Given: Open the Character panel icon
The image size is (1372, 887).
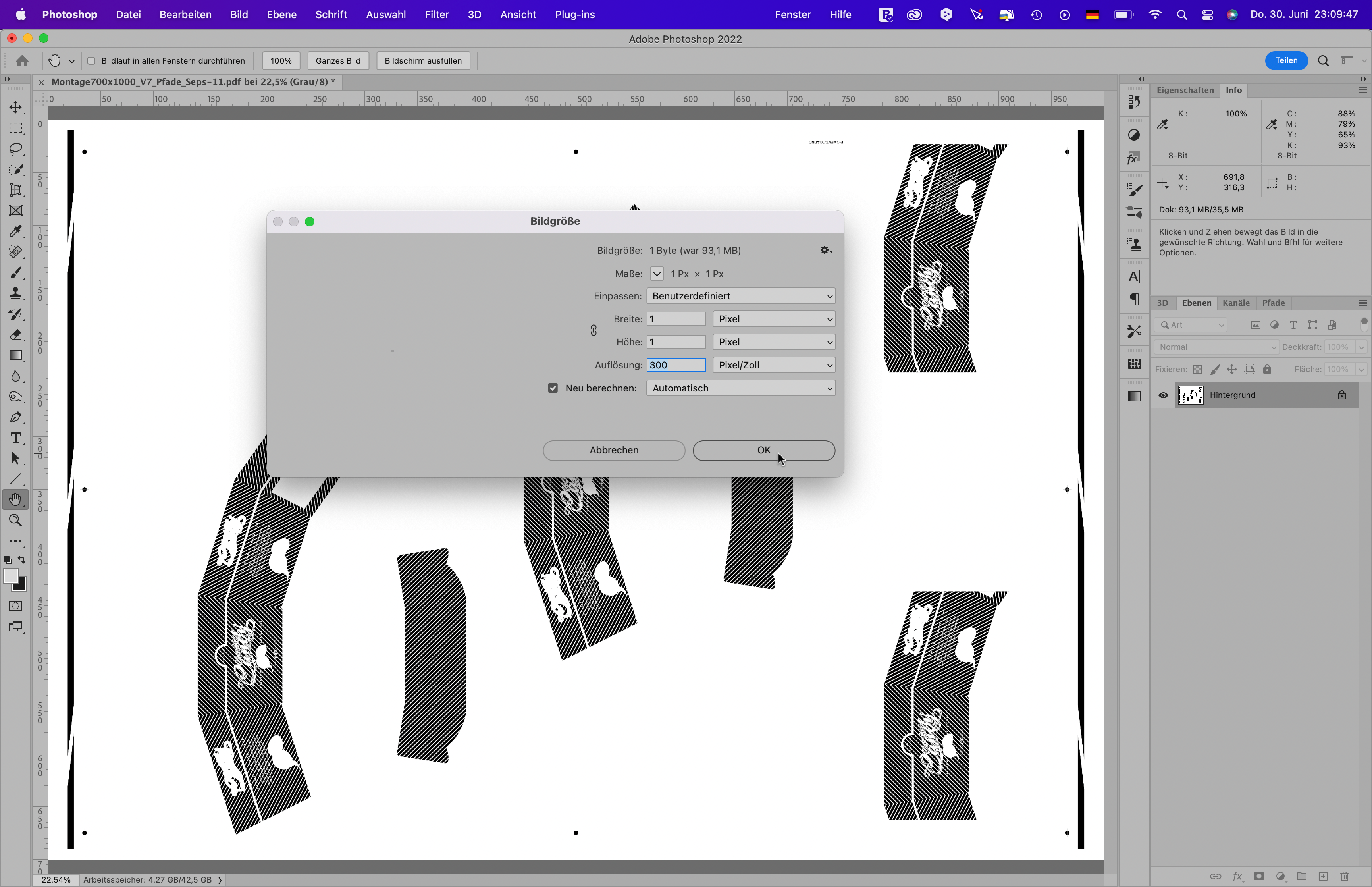Looking at the screenshot, I should click(x=1134, y=277).
